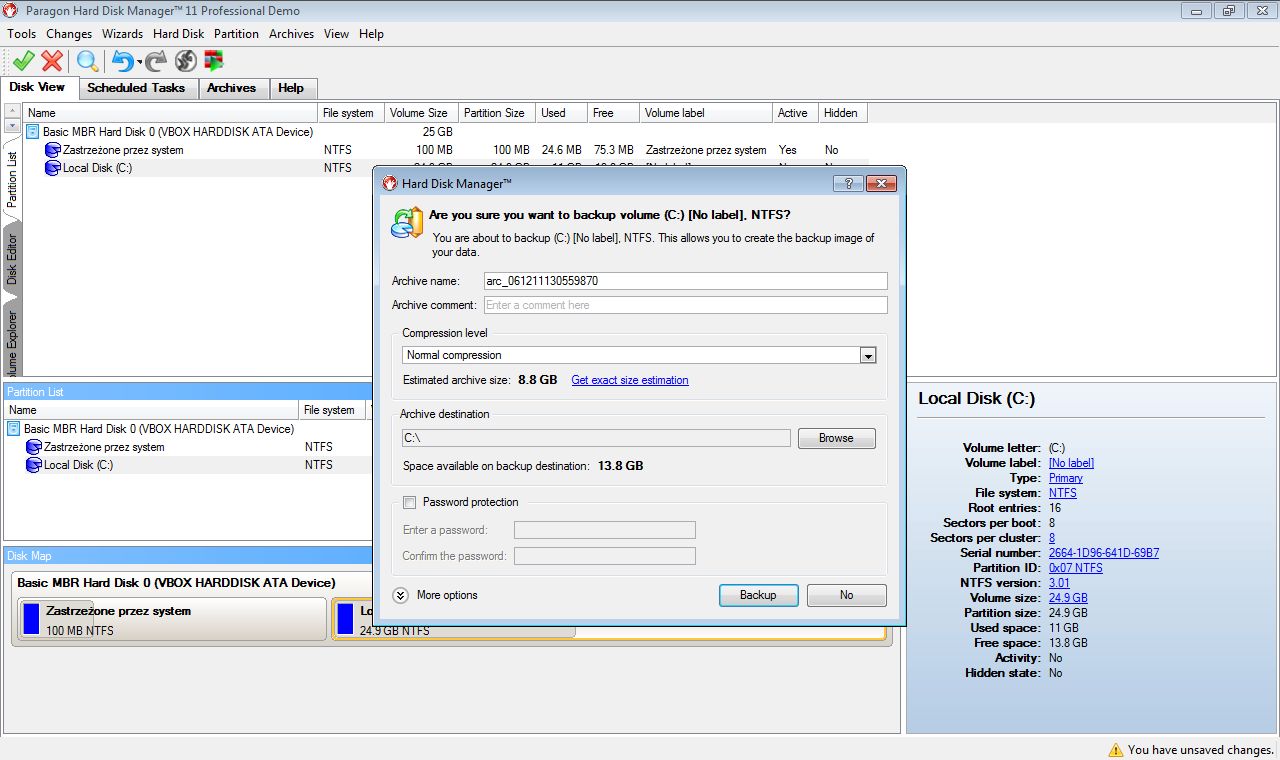The width and height of the screenshot is (1280, 760).
Task: Click Get exact size estimation link
Action: point(630,380)
